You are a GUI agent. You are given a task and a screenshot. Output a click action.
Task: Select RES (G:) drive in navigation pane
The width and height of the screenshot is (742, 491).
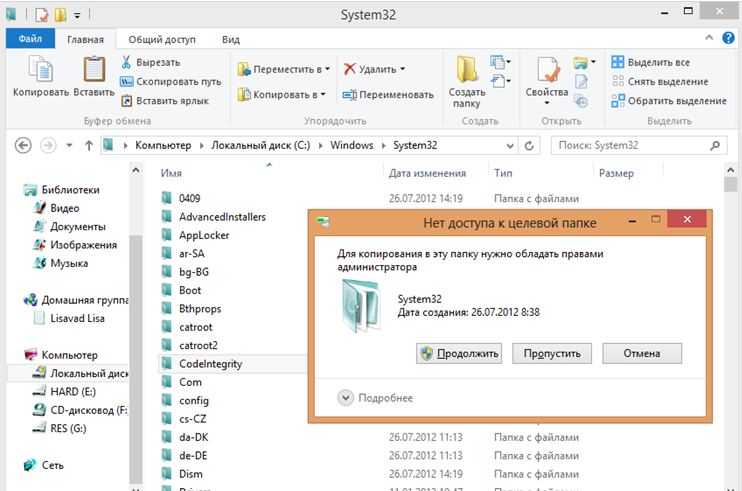[60, 429]
